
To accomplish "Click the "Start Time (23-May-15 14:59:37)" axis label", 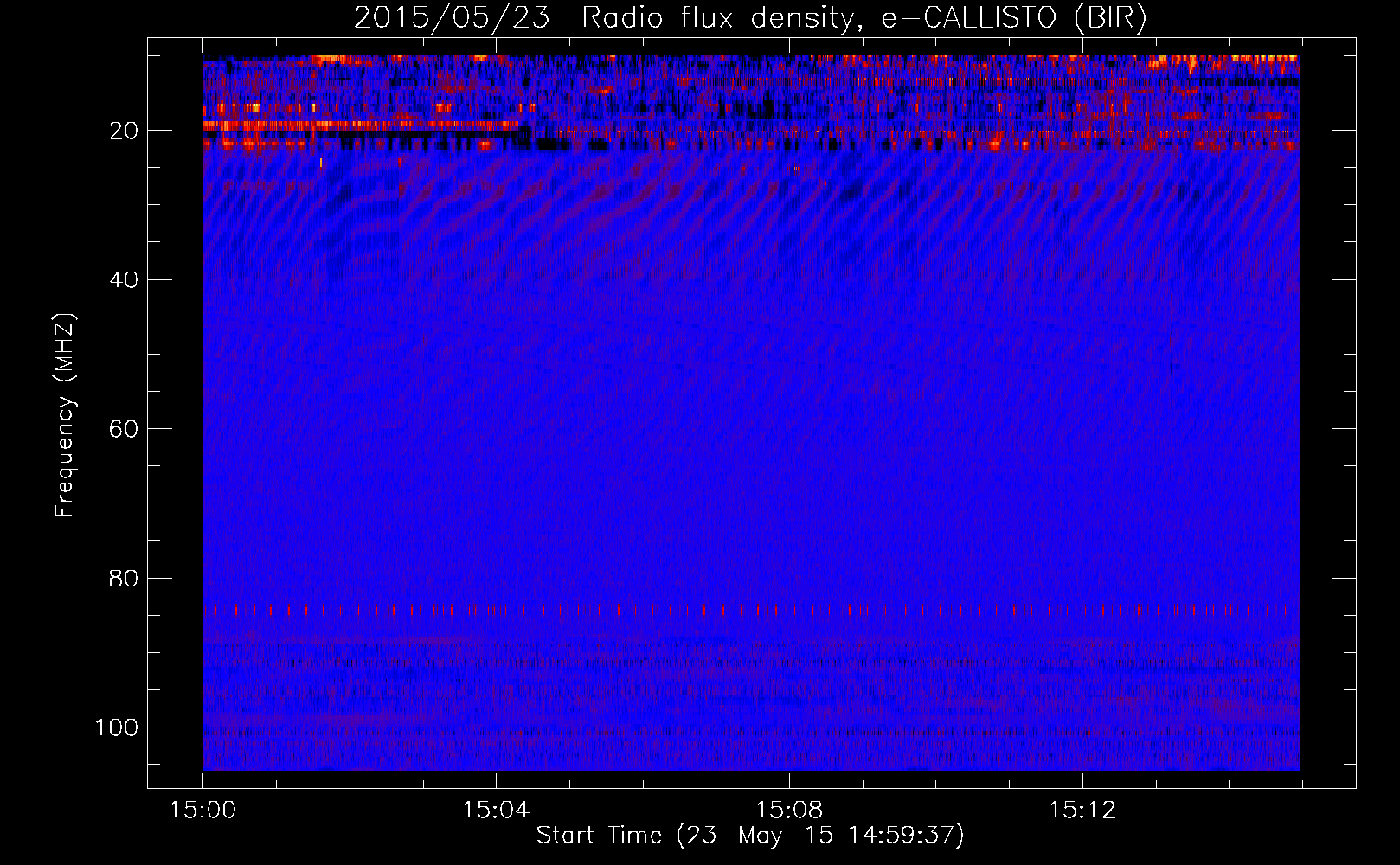I will 750,836.
